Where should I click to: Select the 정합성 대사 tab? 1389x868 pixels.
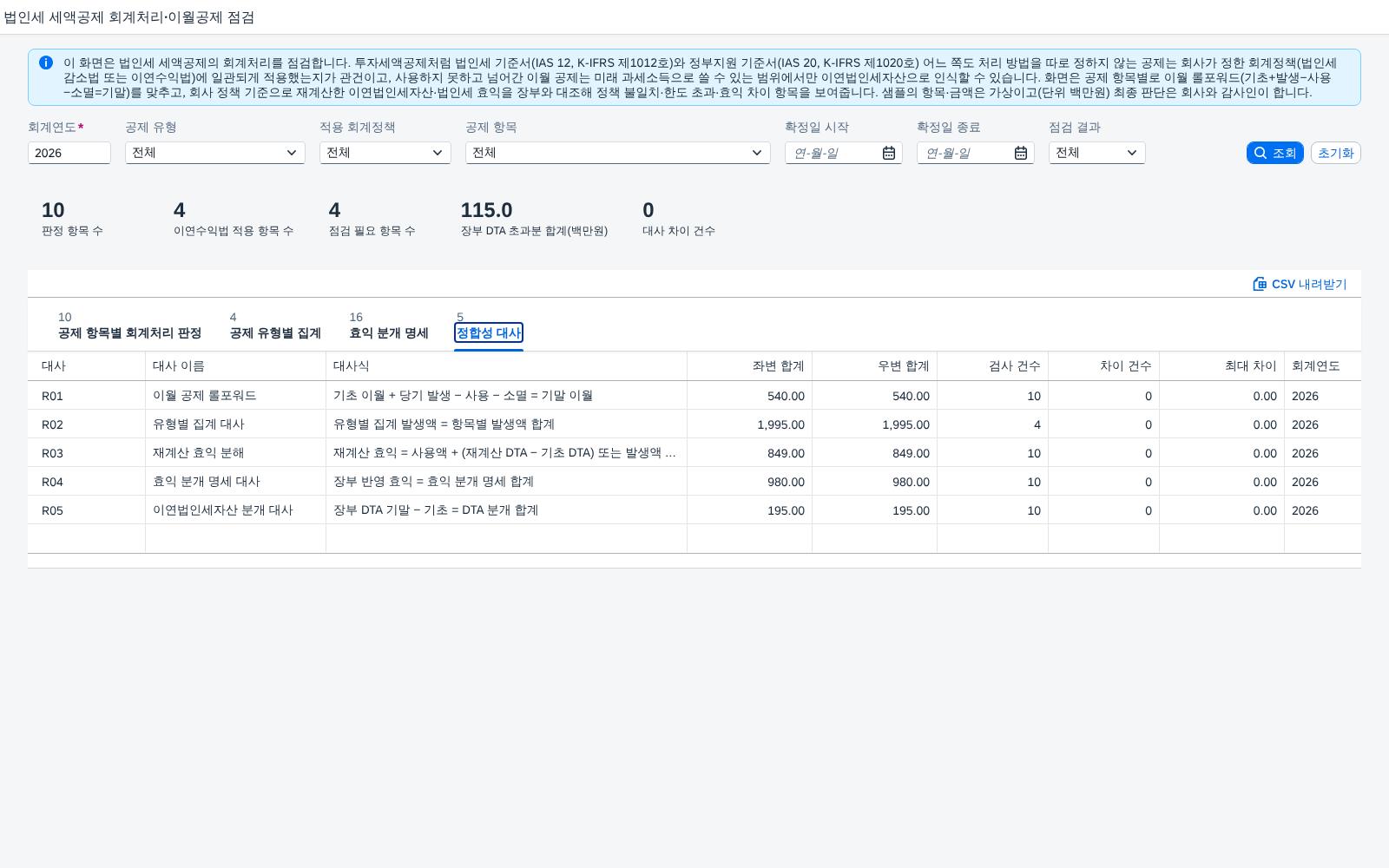point(489,333)
